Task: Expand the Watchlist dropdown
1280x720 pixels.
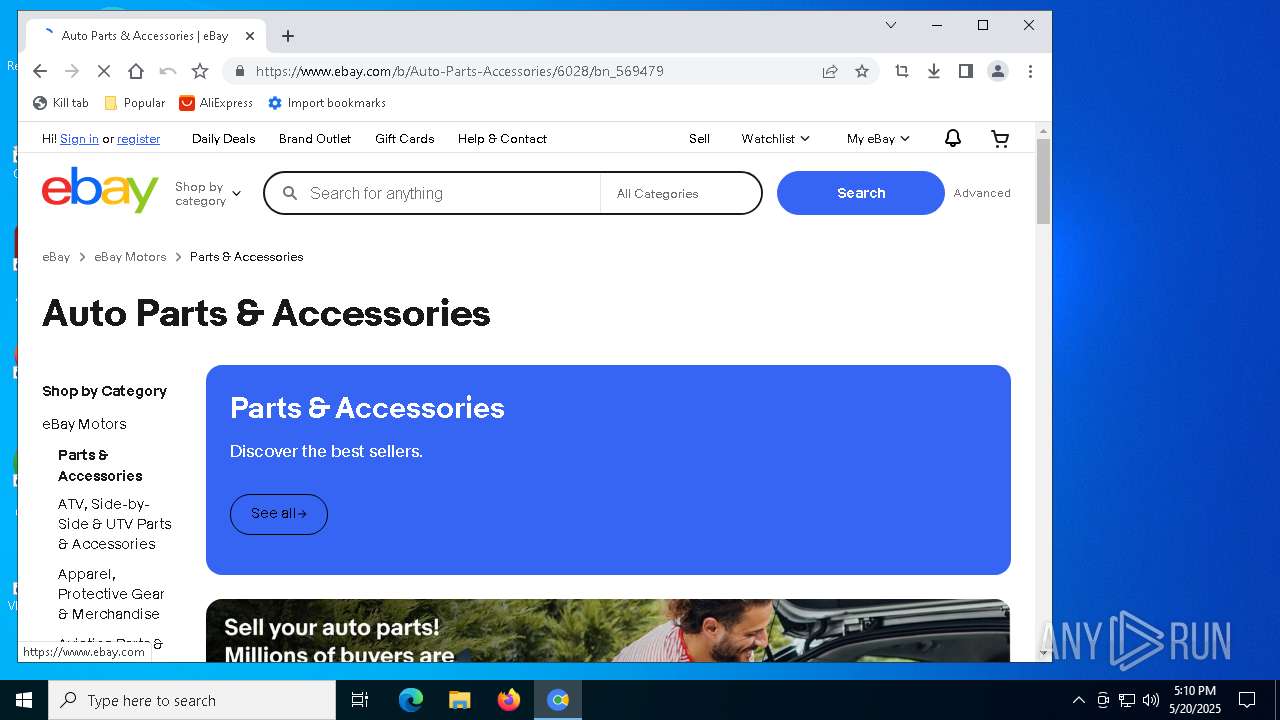Action: click(x=775, y=139)
